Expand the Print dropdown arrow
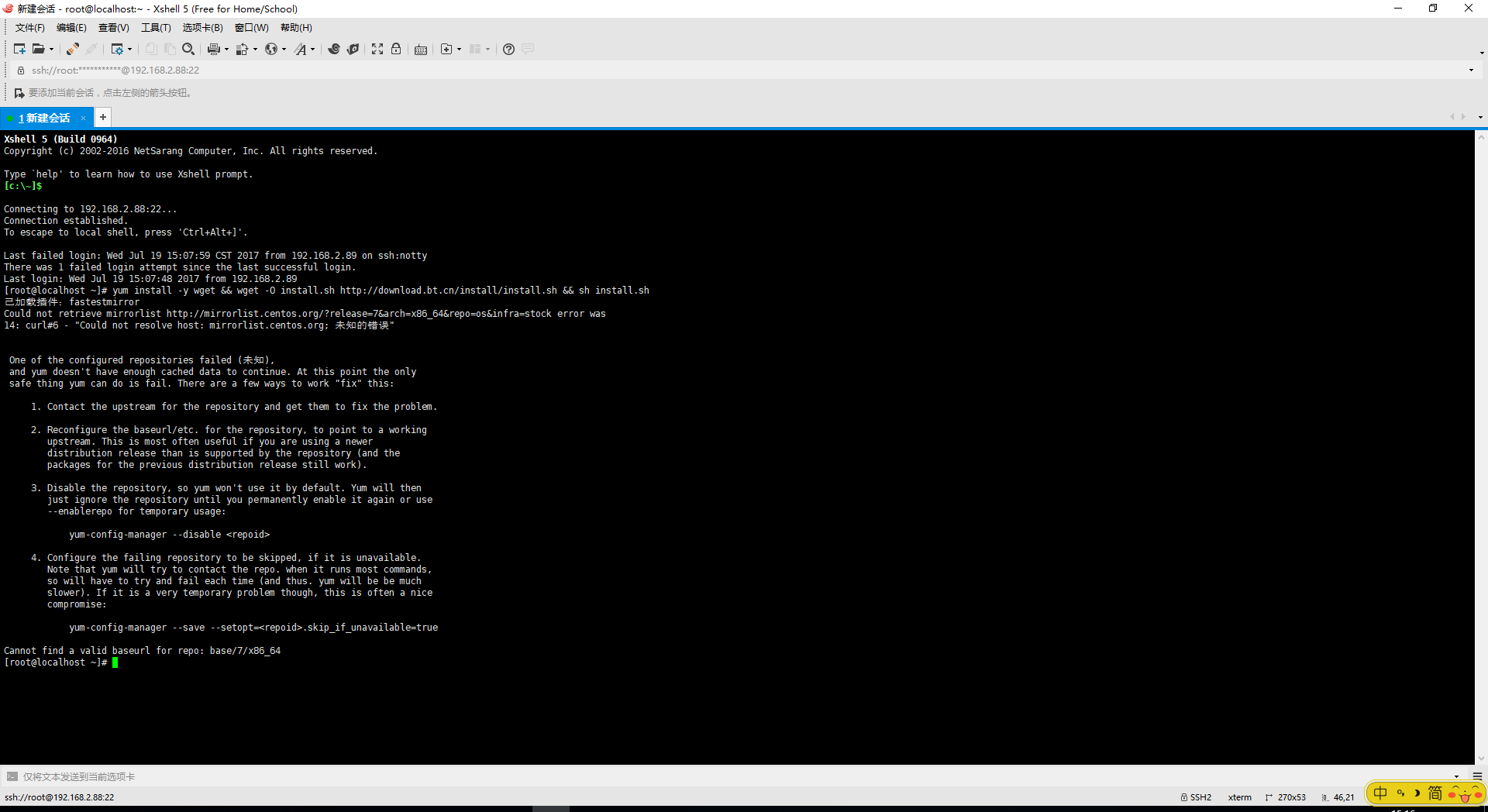Image resolution: width=1488 pixels, height=812 pixels. tap(226, 49)
